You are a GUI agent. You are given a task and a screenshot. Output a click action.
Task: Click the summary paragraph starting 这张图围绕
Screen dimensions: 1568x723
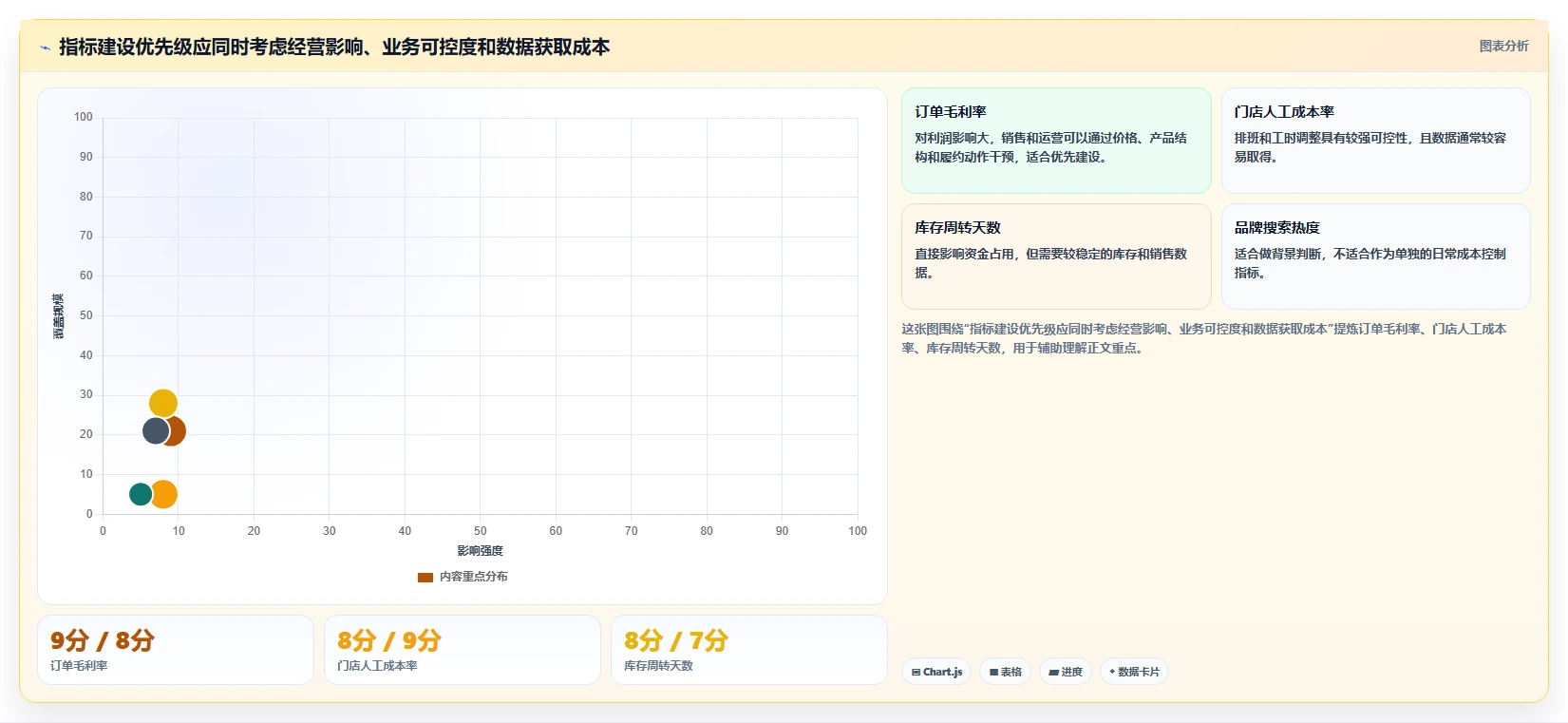tap(1204, 338)
